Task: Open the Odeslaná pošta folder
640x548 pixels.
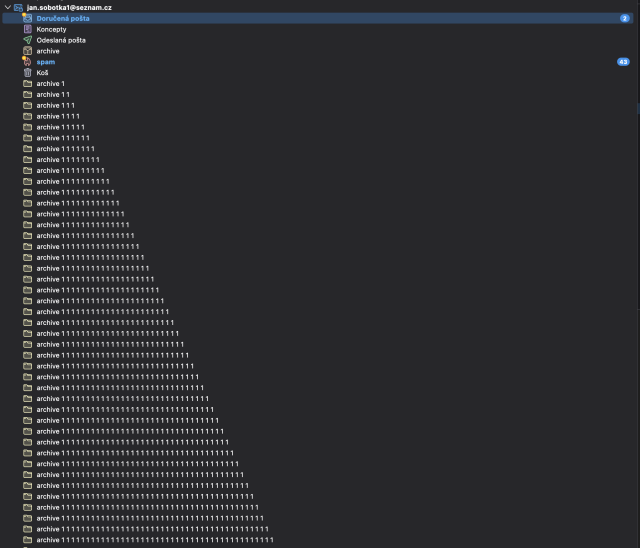Action: pos(61,40)
